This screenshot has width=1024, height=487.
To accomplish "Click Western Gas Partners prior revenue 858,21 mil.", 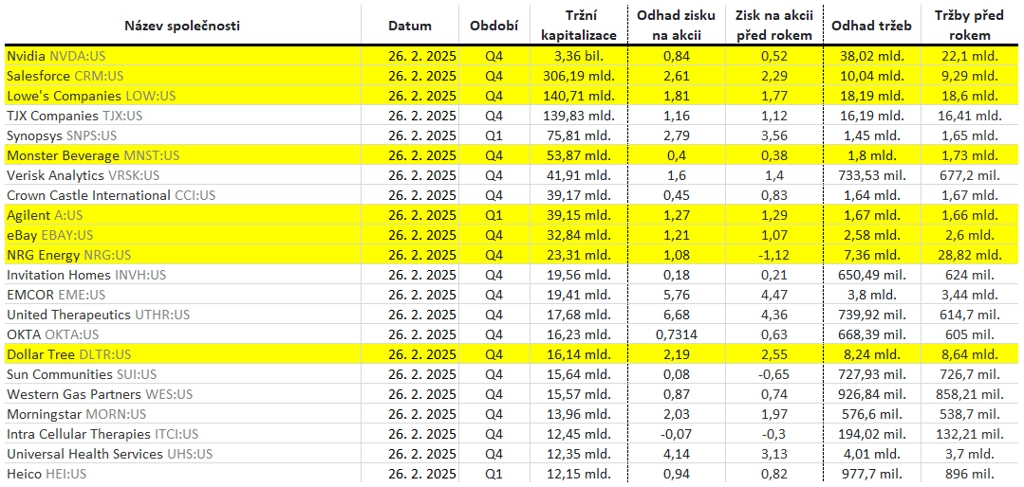I will coord(970,394).
